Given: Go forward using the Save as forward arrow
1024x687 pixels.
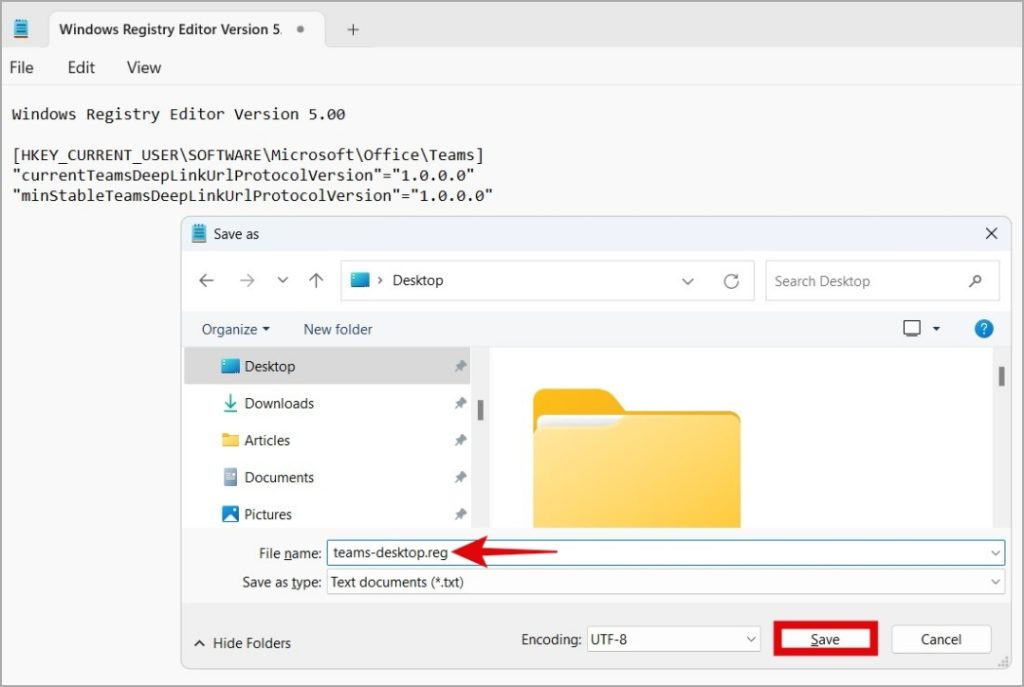Looking at the screenshot, I should tap(247, 281).
